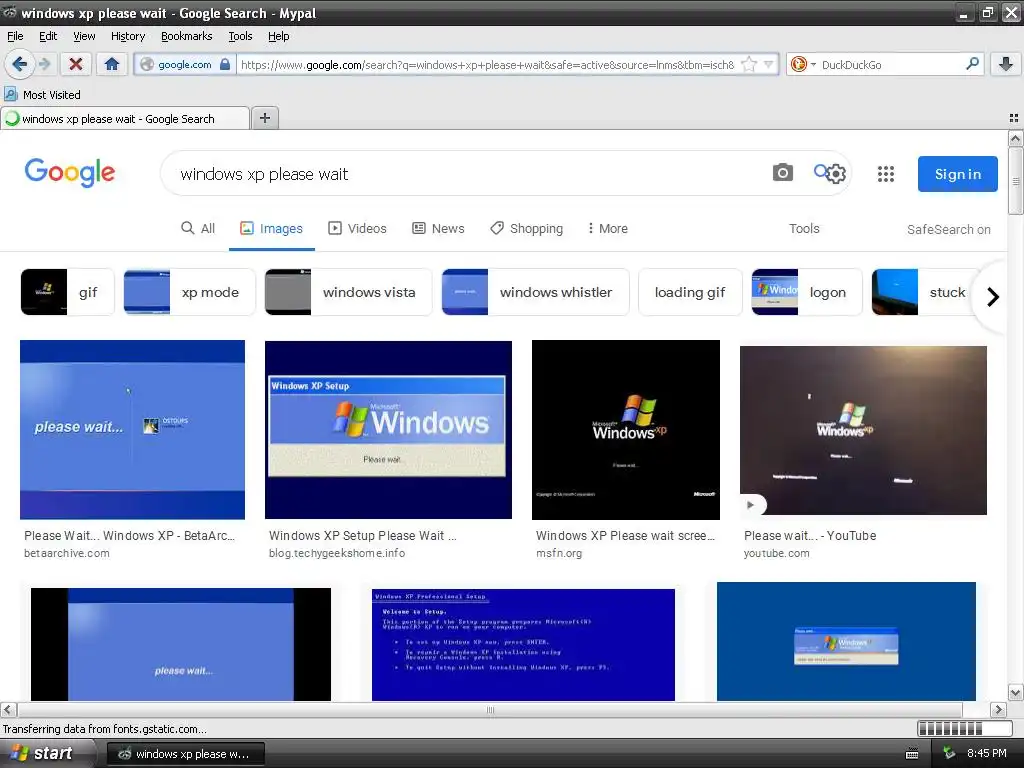
Task: Filter by the 'windows whistler' chip
Action: pos(536,292)
